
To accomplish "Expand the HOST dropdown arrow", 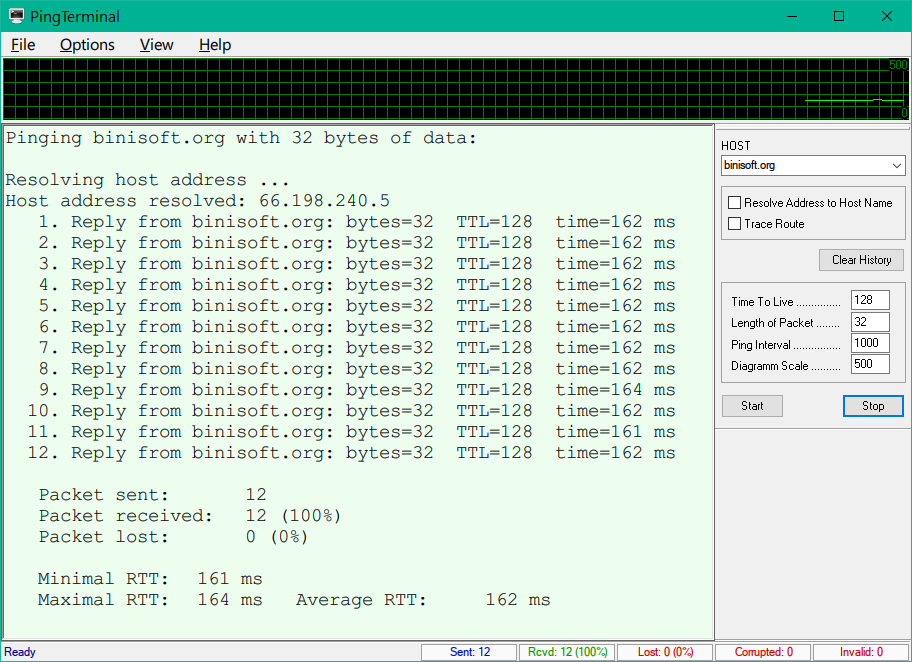I will pos(896,166).
